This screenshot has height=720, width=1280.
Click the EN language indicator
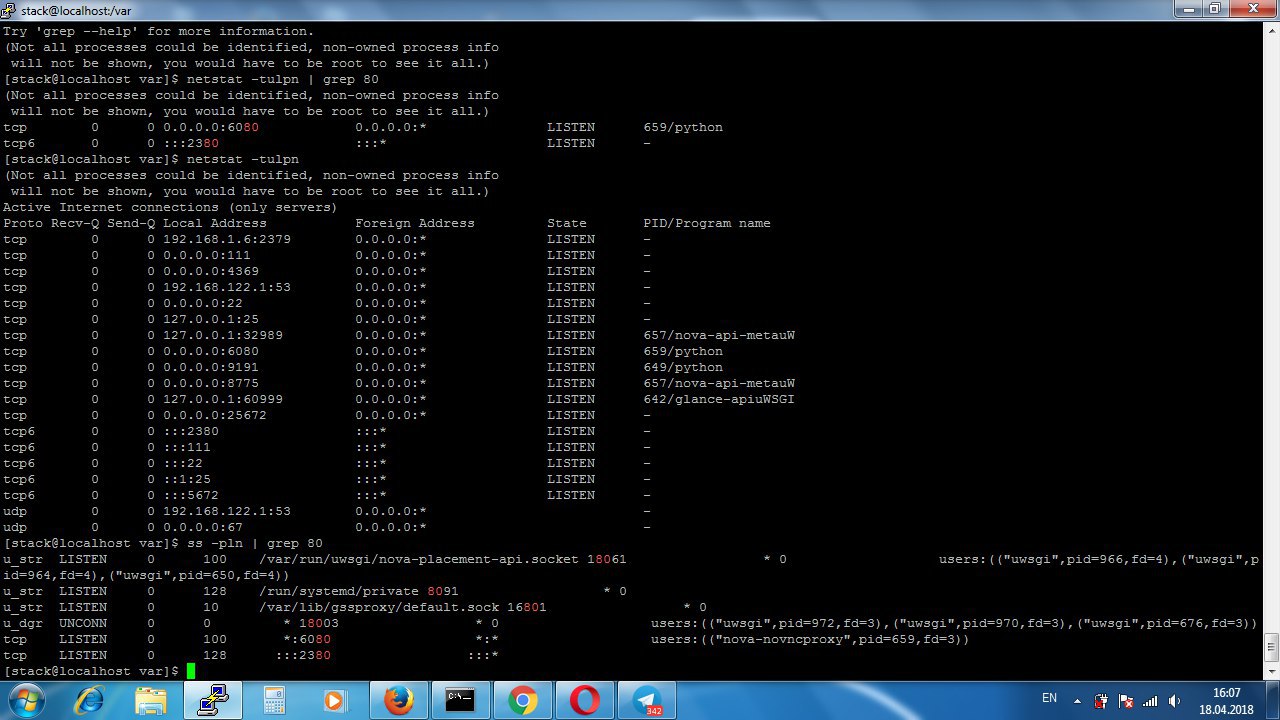pos(1049,697)
